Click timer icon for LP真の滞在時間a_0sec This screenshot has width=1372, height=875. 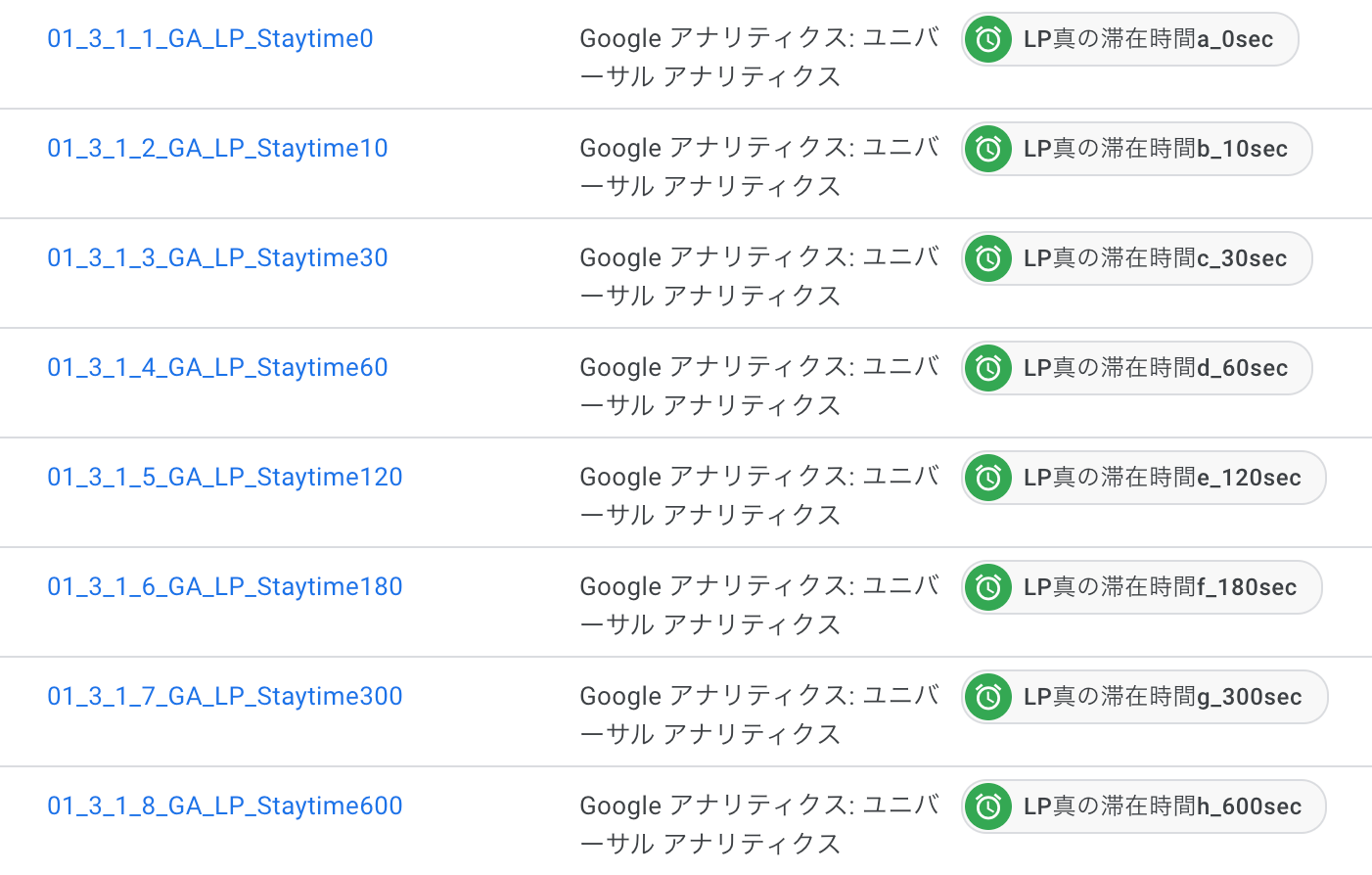988,39
